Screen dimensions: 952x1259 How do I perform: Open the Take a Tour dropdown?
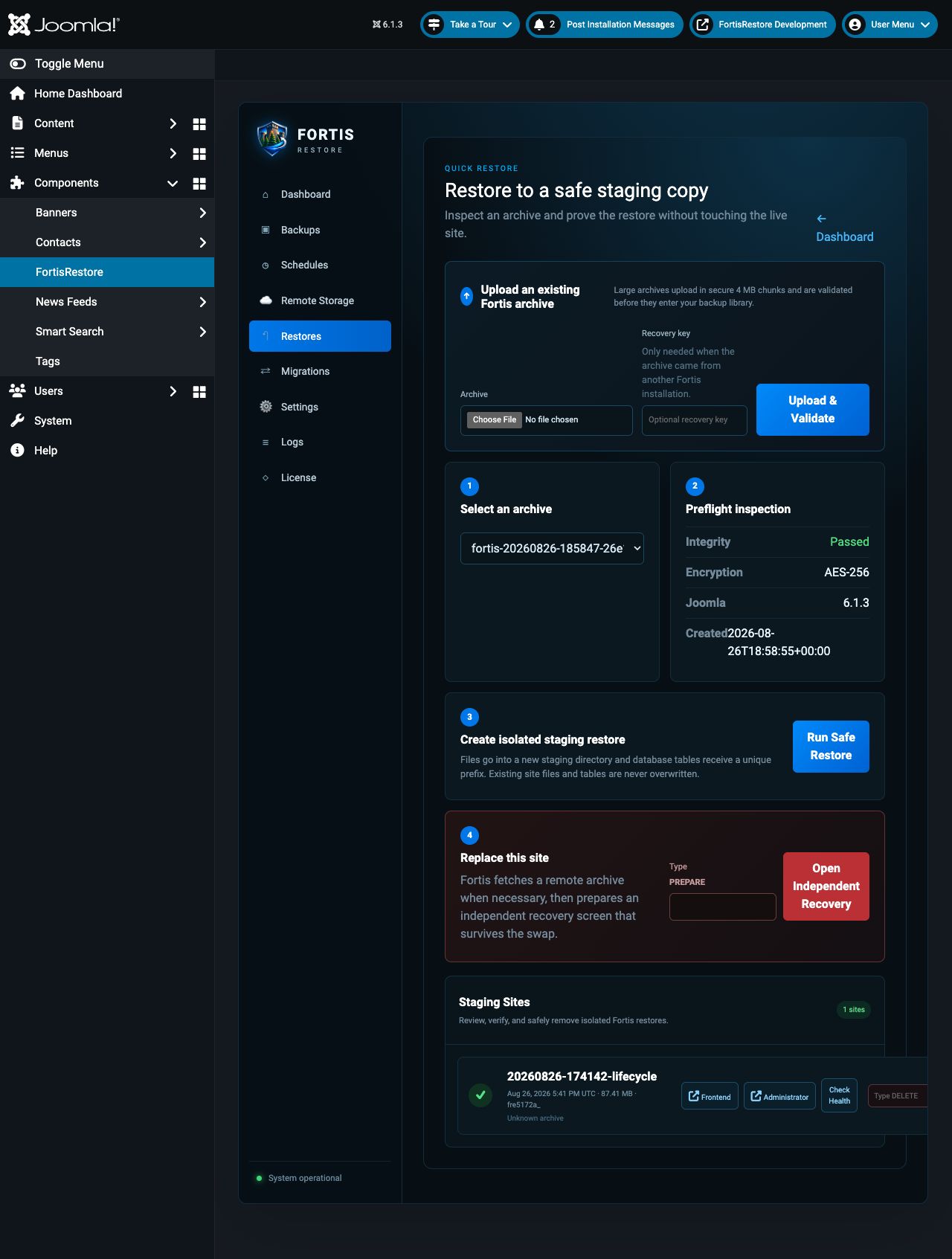470,25
